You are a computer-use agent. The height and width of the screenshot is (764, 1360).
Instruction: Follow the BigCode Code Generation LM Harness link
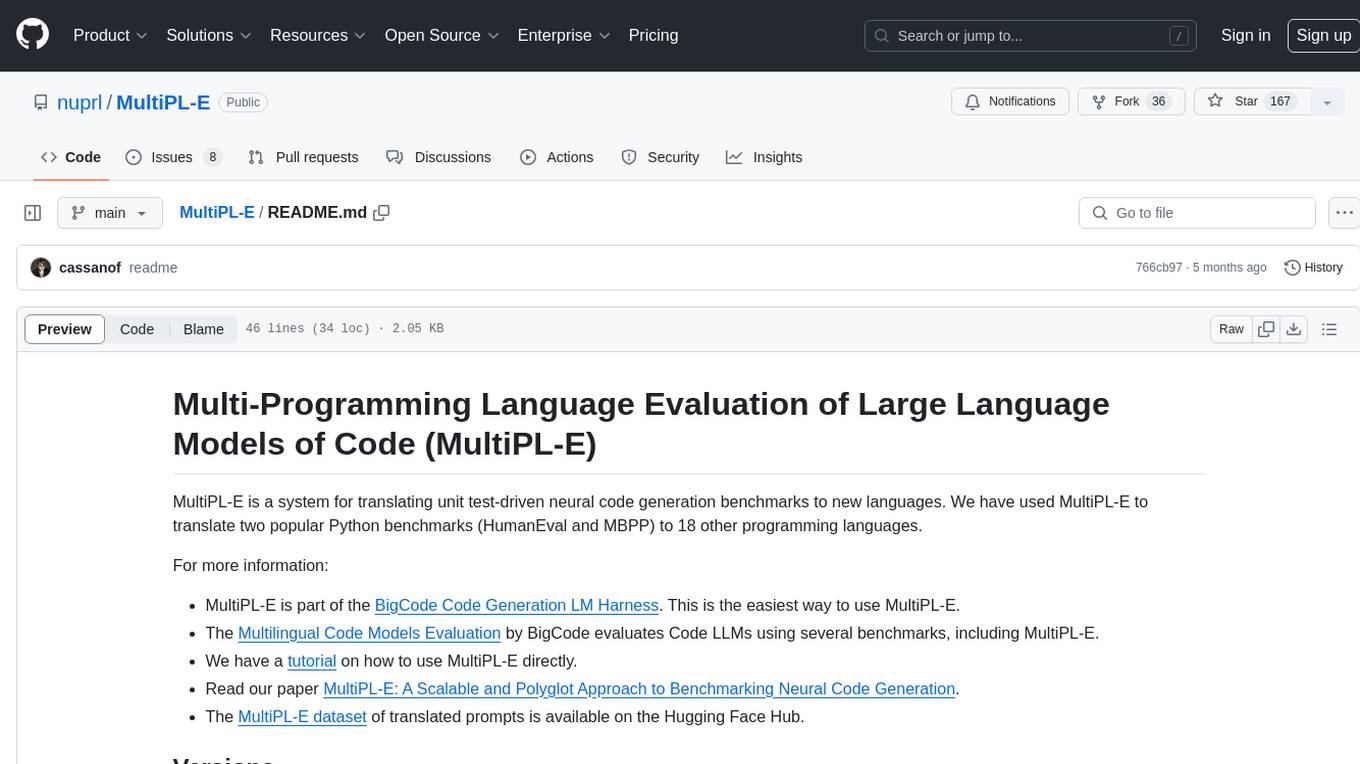516,605
